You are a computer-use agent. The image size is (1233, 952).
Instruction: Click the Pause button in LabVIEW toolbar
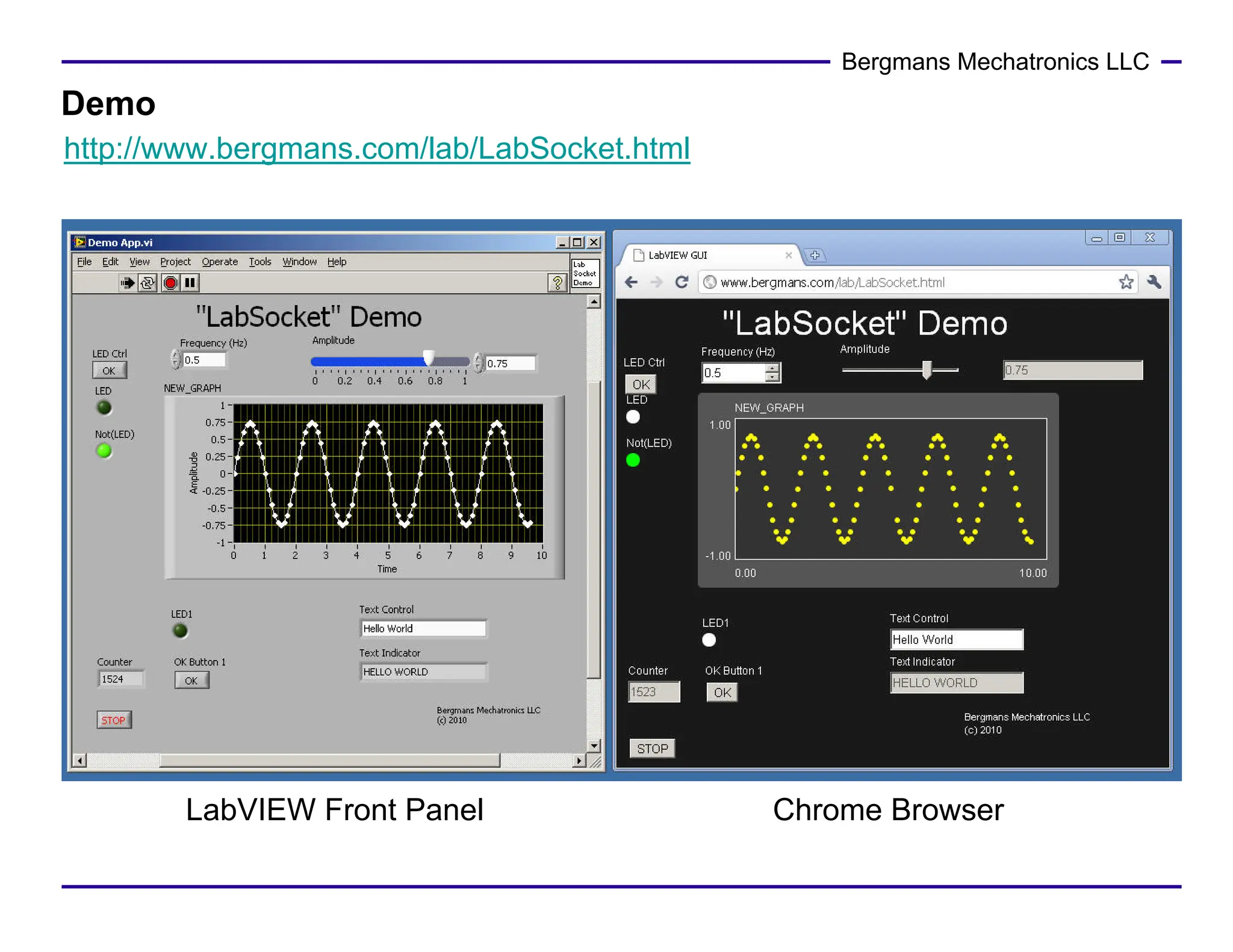[x=190, y=282]
